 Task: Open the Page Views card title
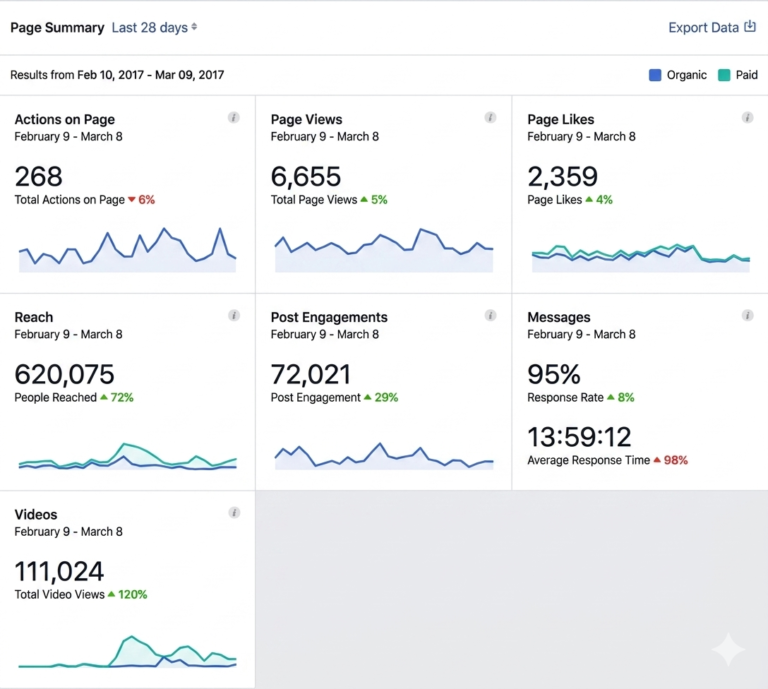307,119
